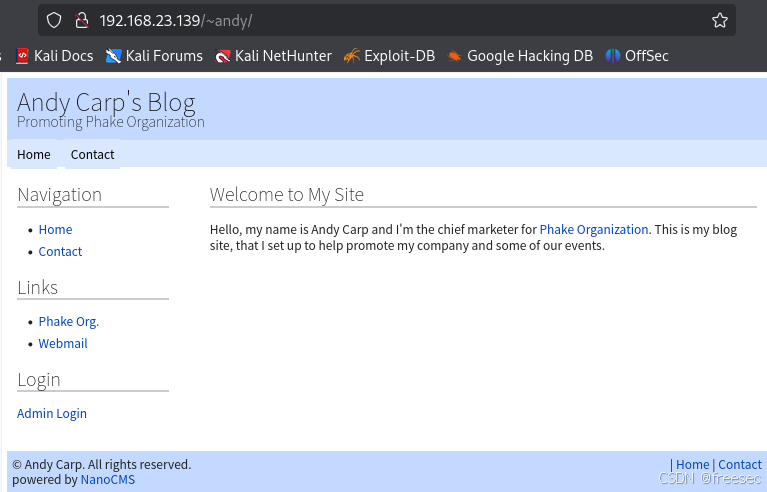Image resolution: width=767 pixels, height=492 pixels.
Task: Open the Kali Docs bookmark
Action: tap(54, 56)
